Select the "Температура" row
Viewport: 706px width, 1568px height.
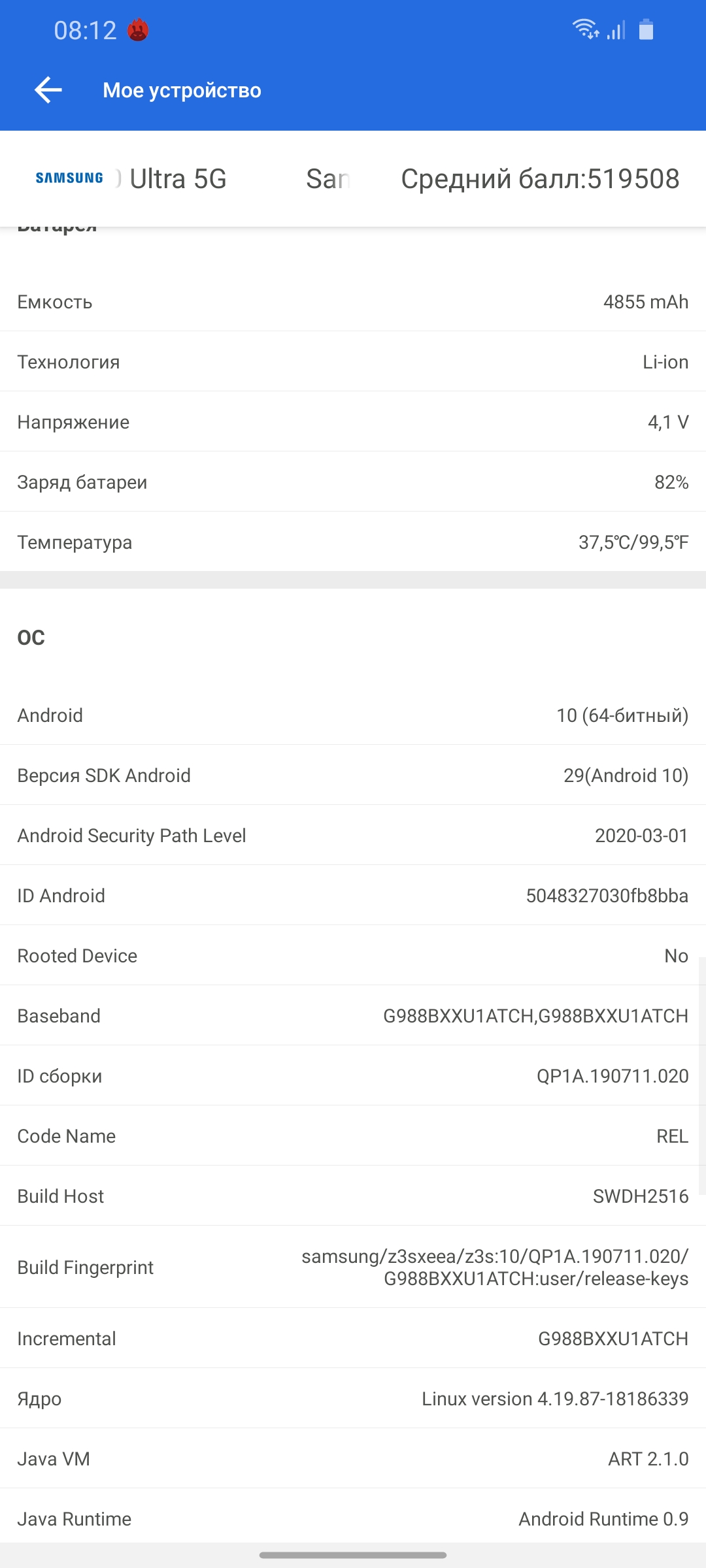[353, 542]
